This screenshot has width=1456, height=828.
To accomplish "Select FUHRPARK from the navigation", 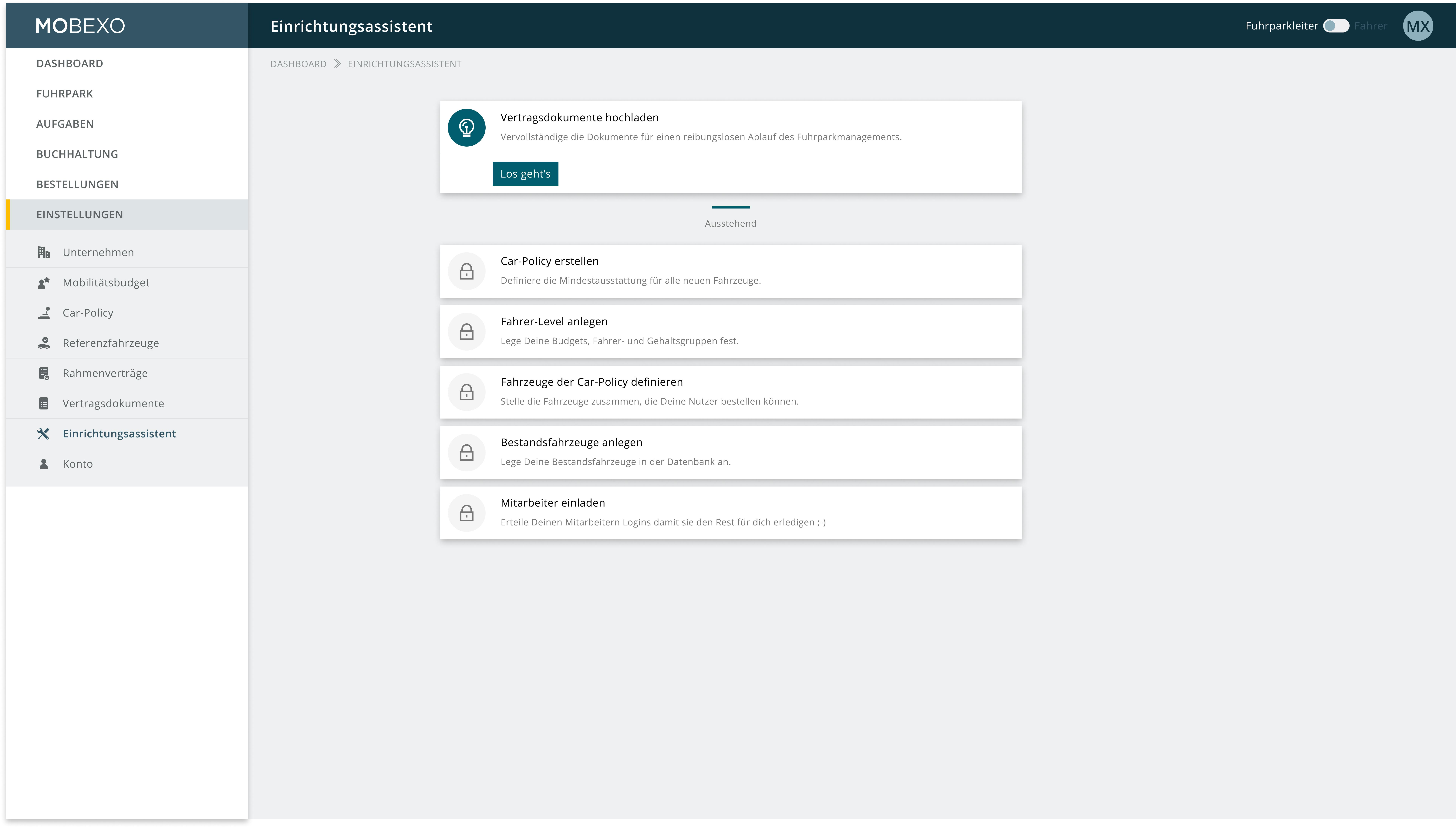I will 64,93.
